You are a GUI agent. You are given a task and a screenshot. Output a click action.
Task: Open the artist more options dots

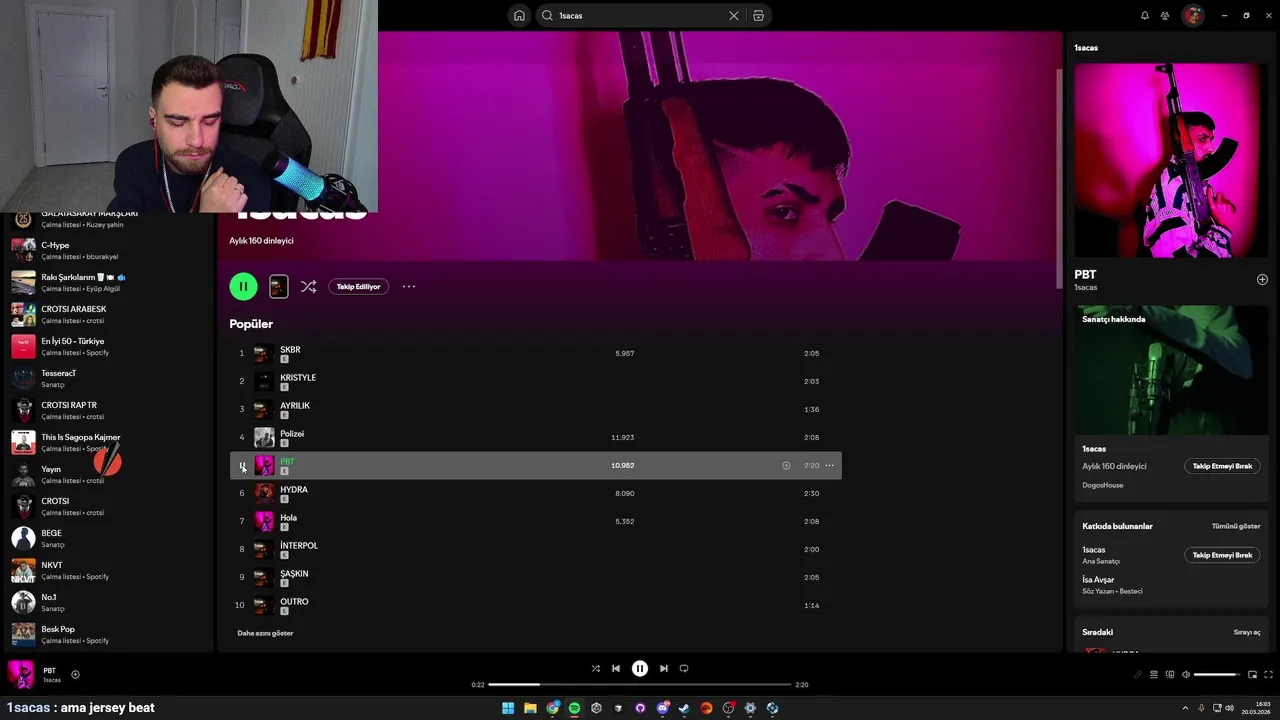tap(409, 286)
